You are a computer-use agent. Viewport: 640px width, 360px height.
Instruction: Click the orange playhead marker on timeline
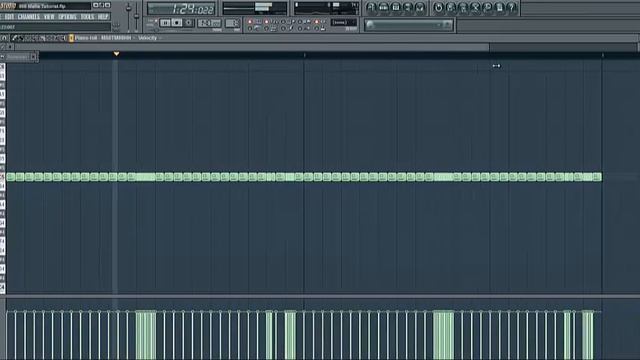click(117, 54)
